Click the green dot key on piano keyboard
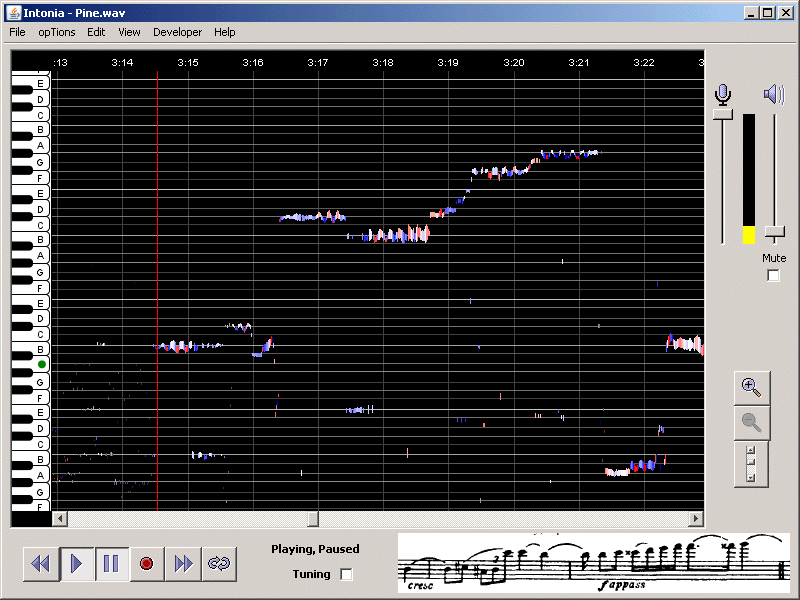The height and width of the screenshot is (600, 800). (x=42, y=364)
